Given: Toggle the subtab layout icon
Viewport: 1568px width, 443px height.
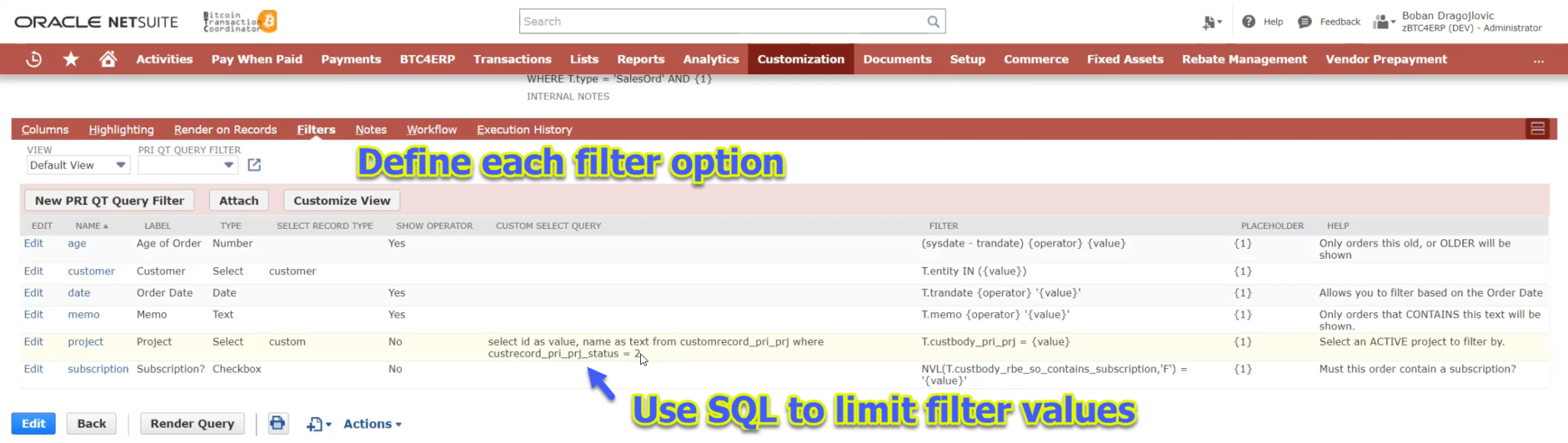Looking at the screenshot, I should point(1537,129).
